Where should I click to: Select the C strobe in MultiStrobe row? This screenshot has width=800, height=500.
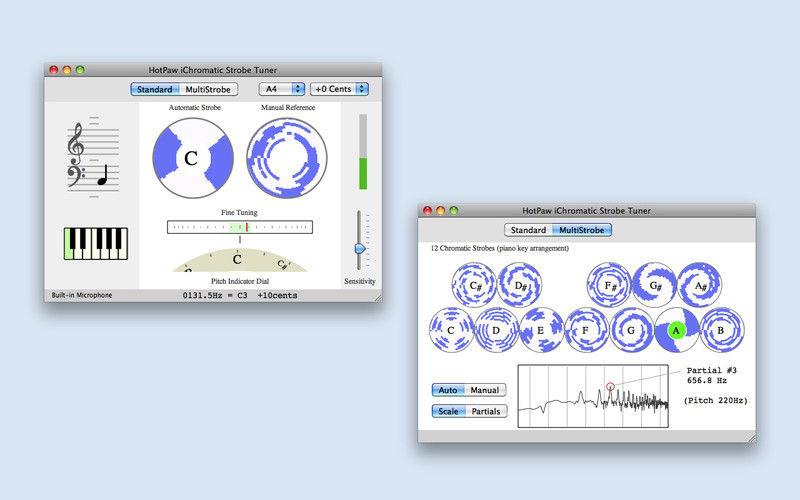click(x=452, y=330)
